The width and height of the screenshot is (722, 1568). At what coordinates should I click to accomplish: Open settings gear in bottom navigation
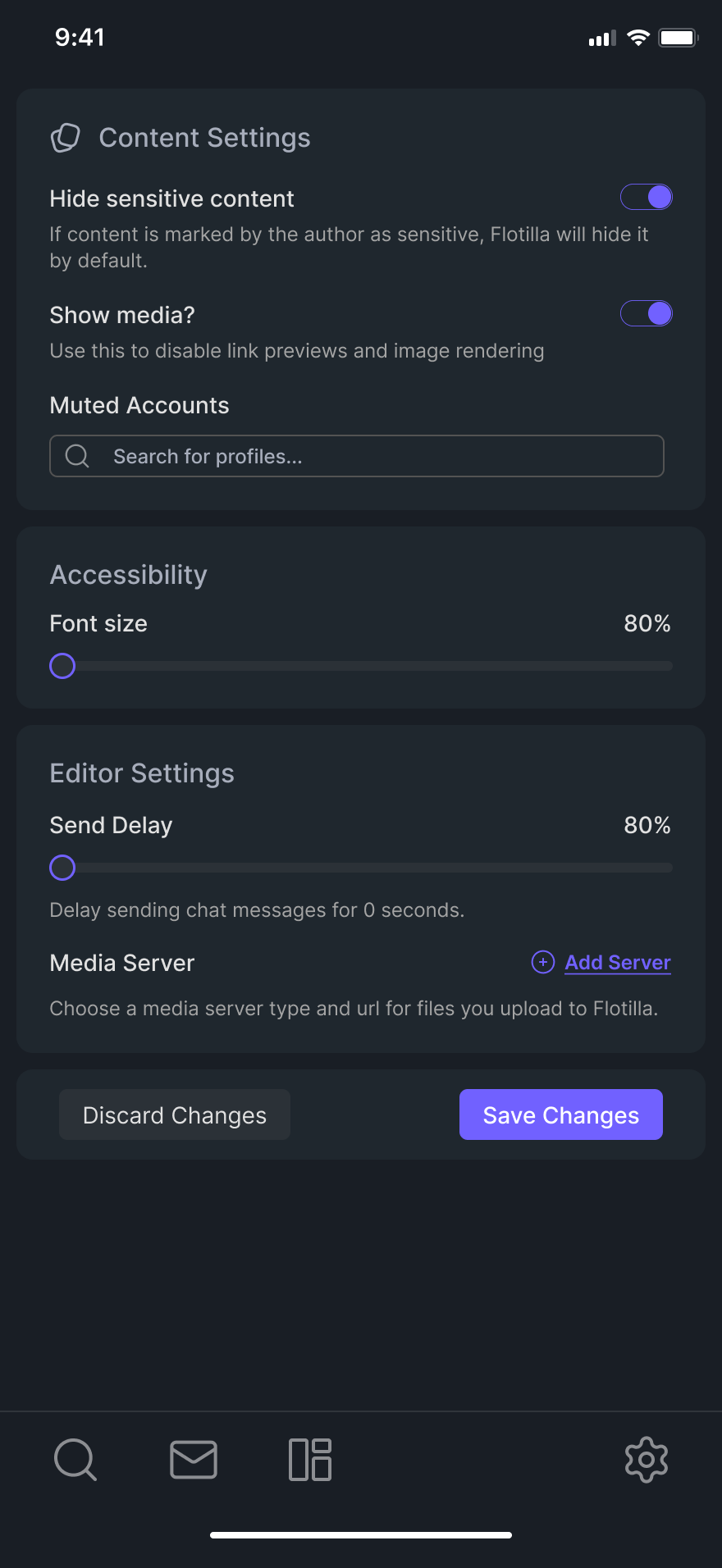point(647,1460)
